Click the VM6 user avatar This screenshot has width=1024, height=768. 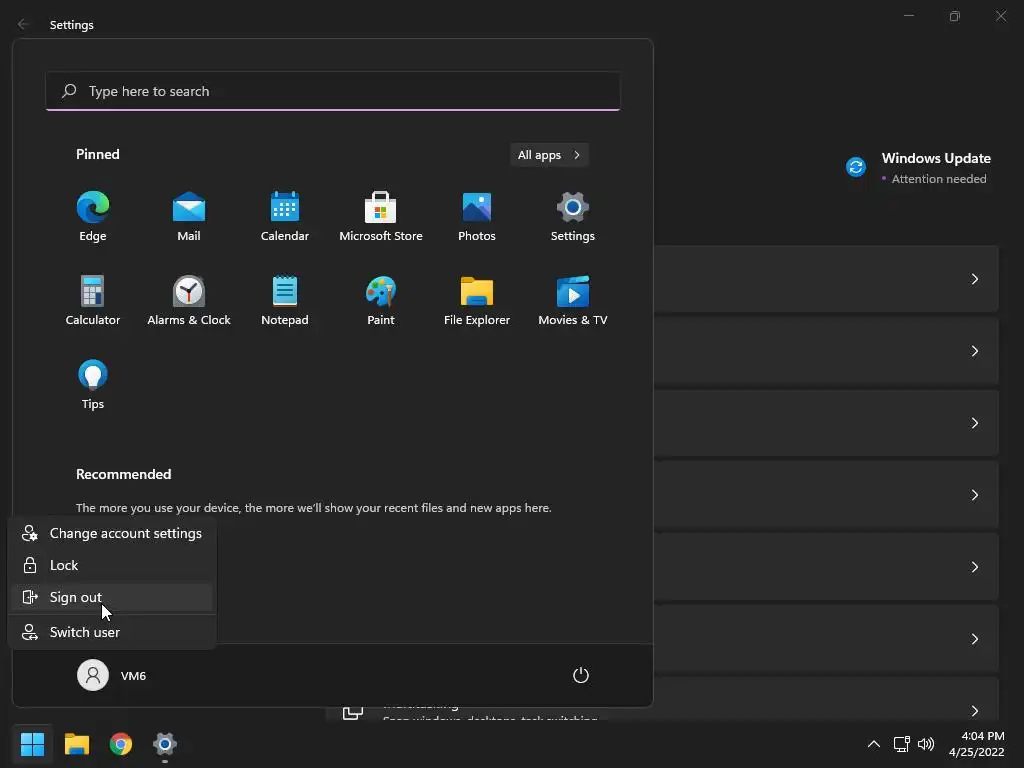pyautogui.click(x=93, y=675)
